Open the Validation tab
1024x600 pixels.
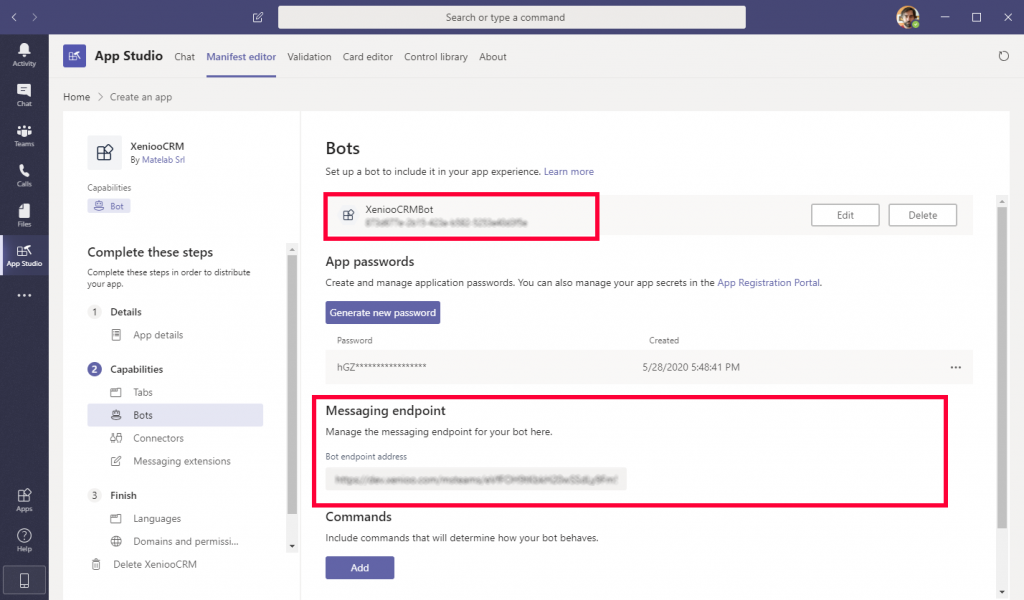[x=309, y=57]
